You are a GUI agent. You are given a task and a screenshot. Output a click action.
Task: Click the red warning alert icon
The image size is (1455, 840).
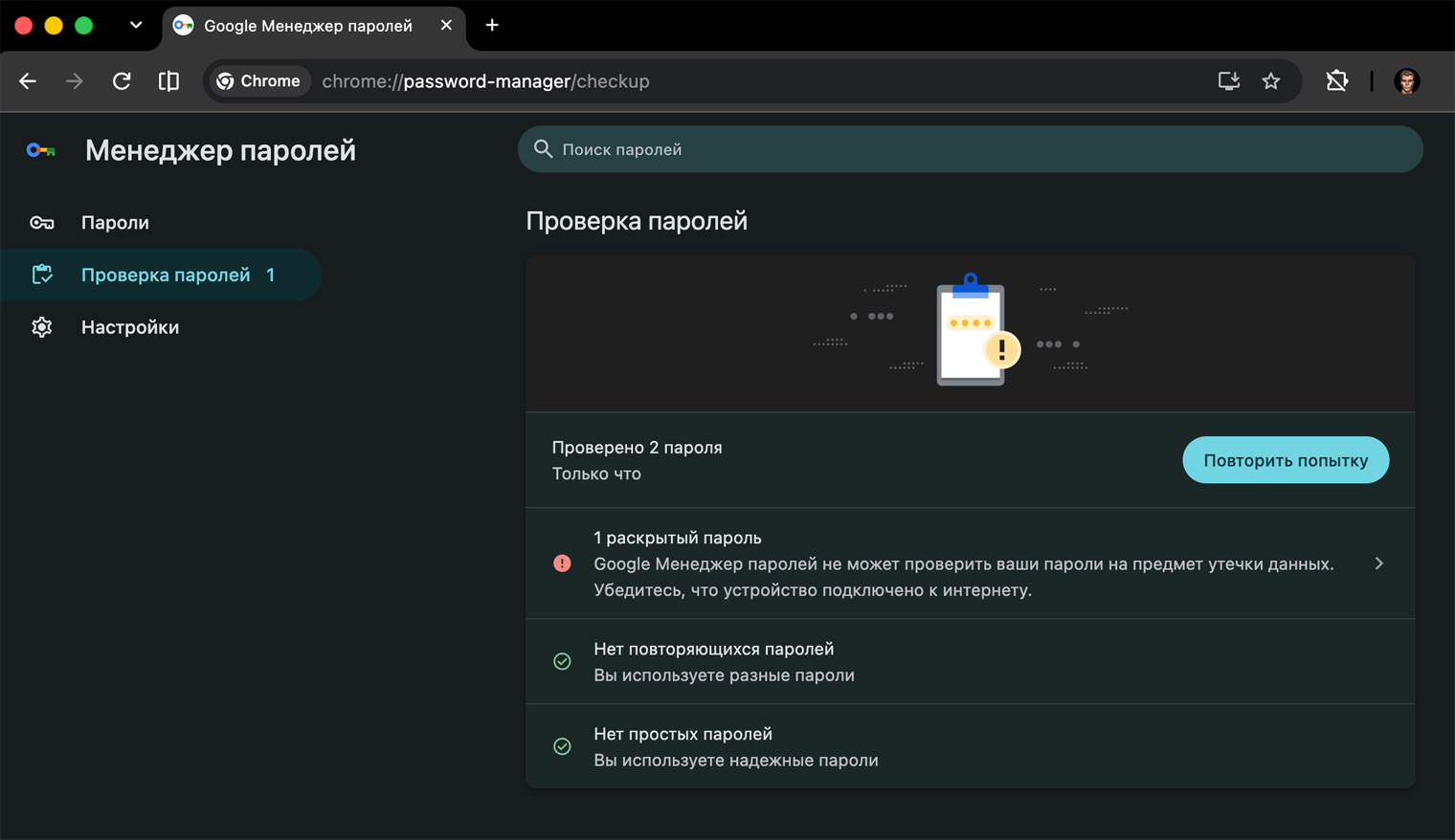point(562,564)
